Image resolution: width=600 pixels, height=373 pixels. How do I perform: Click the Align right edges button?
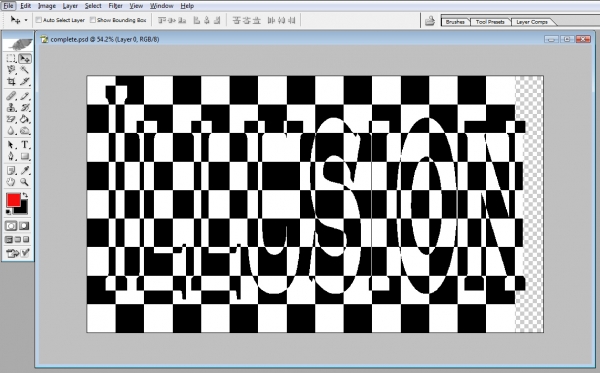[x=217, y=20]
